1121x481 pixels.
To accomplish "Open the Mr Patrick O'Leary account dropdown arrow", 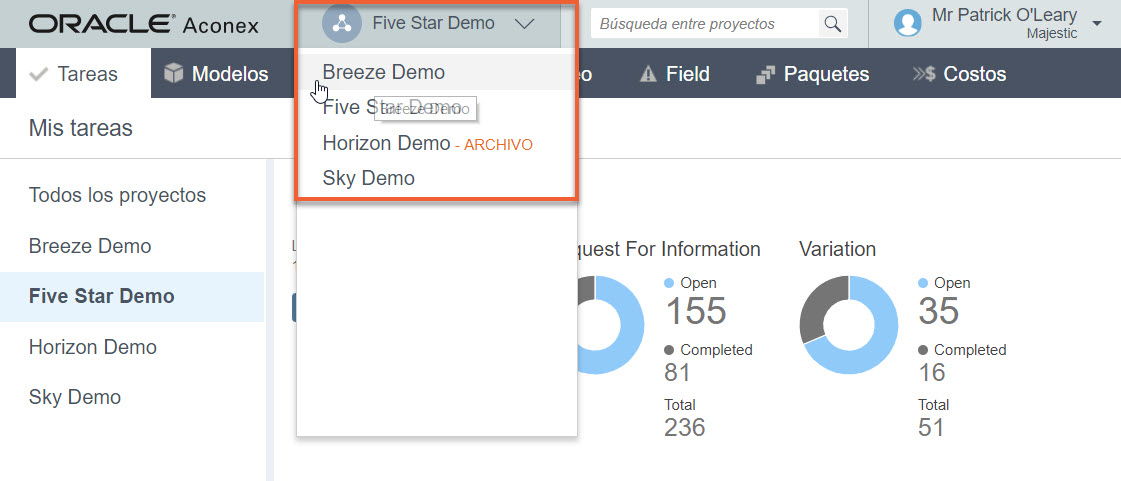I will (1097, 24).
